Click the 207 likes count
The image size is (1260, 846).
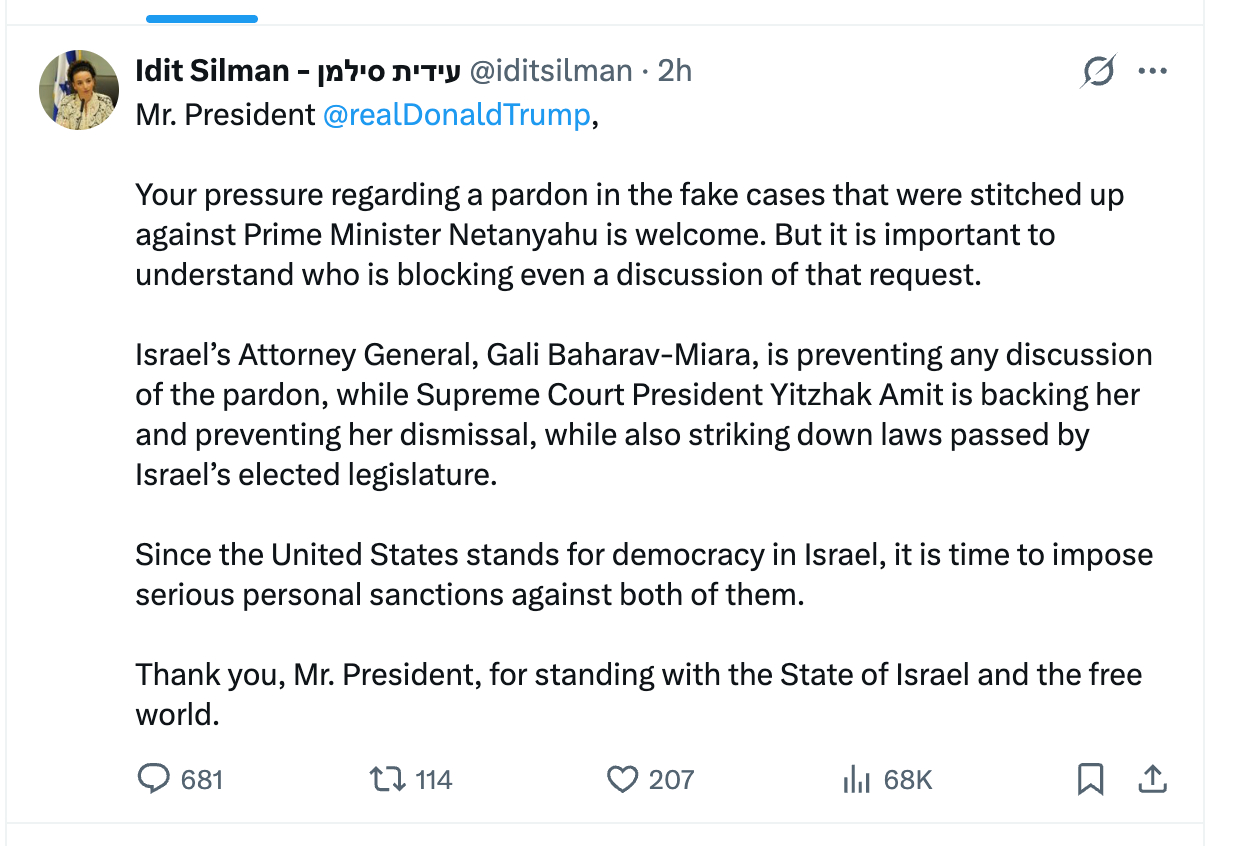[671, 779]
